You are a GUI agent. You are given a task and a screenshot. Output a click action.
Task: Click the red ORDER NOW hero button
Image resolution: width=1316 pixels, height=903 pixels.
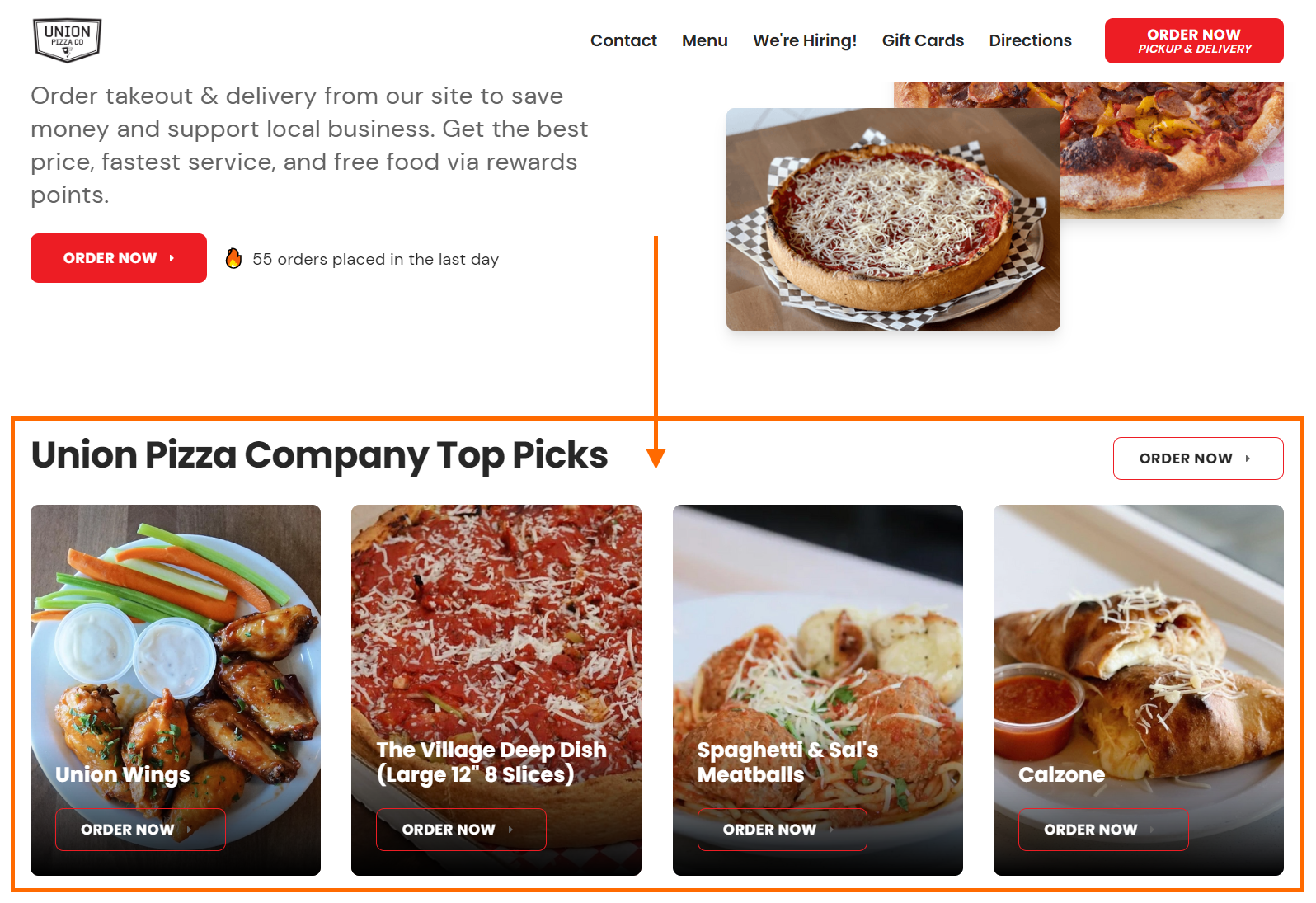tap(119, 258)
